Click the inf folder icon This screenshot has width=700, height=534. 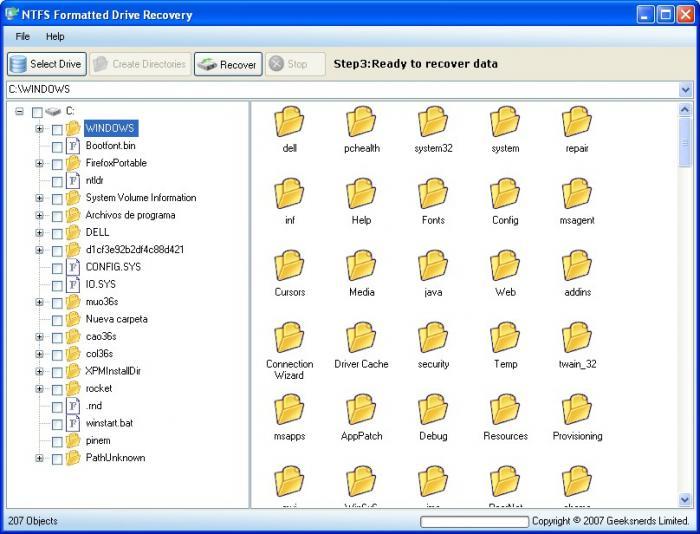[x=289, y=194]
